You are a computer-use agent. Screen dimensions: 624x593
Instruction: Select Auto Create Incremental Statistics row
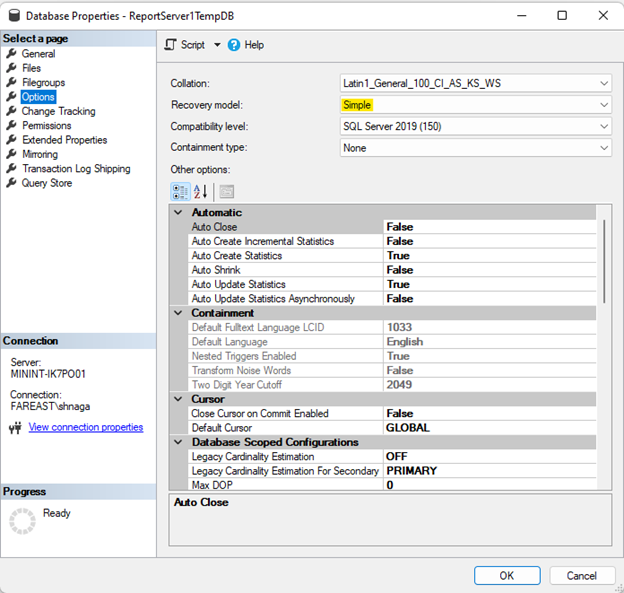click(x=392, y=241)
